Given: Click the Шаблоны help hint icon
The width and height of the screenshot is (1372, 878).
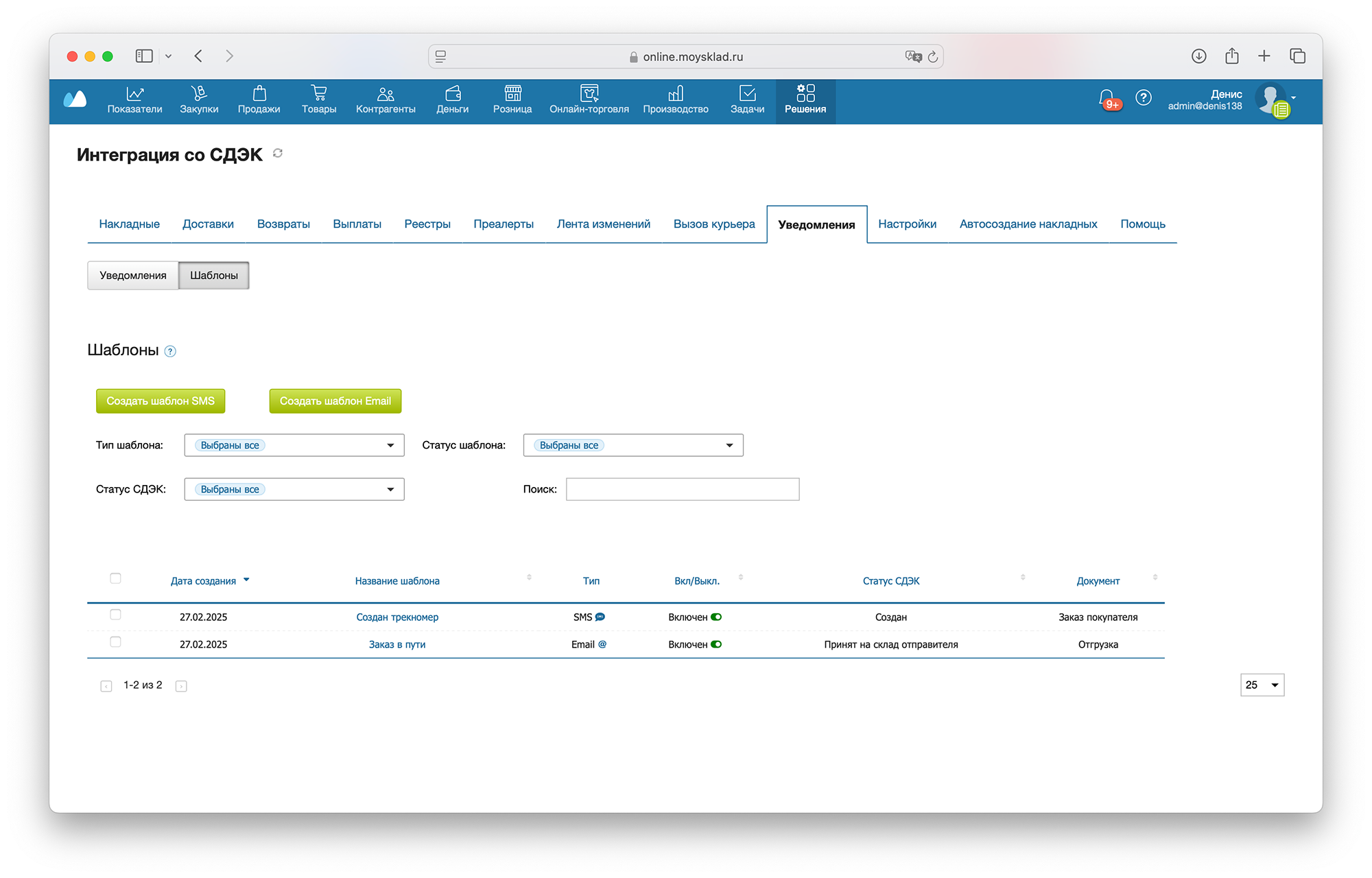Looking at the screenshot, I should click(171, 351).
